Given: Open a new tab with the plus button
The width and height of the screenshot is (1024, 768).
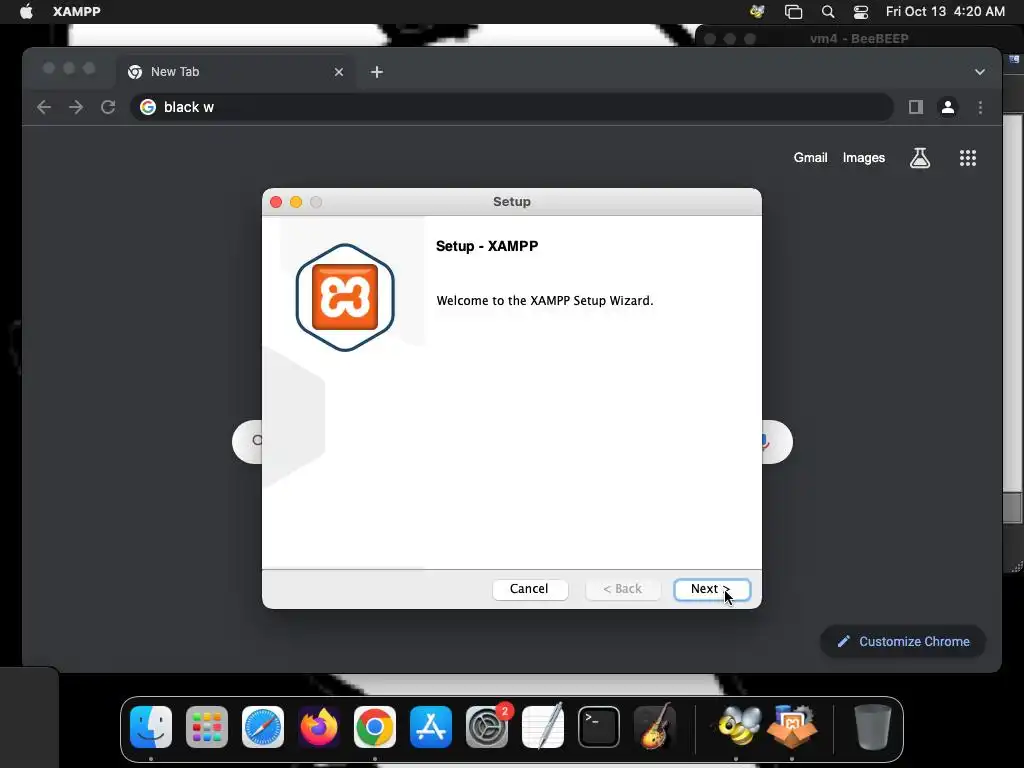Looking at the screenshot, I should tap(377, 72).
